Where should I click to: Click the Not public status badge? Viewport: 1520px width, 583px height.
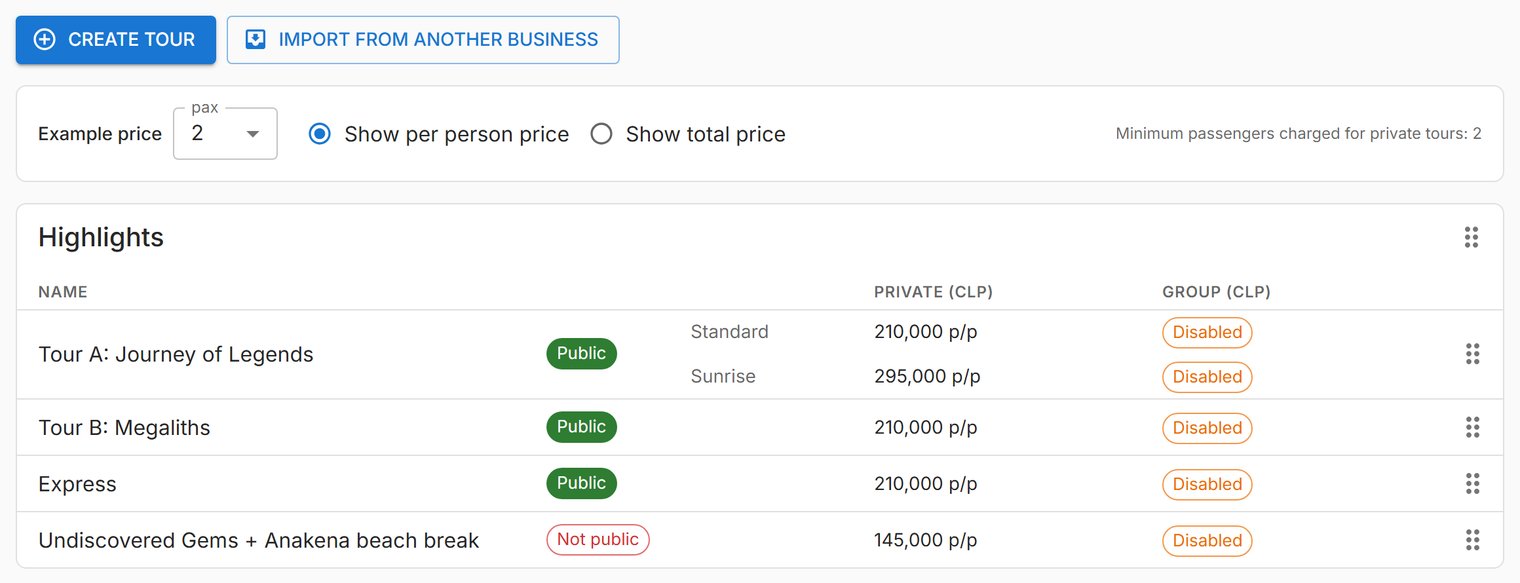point(598,540)
